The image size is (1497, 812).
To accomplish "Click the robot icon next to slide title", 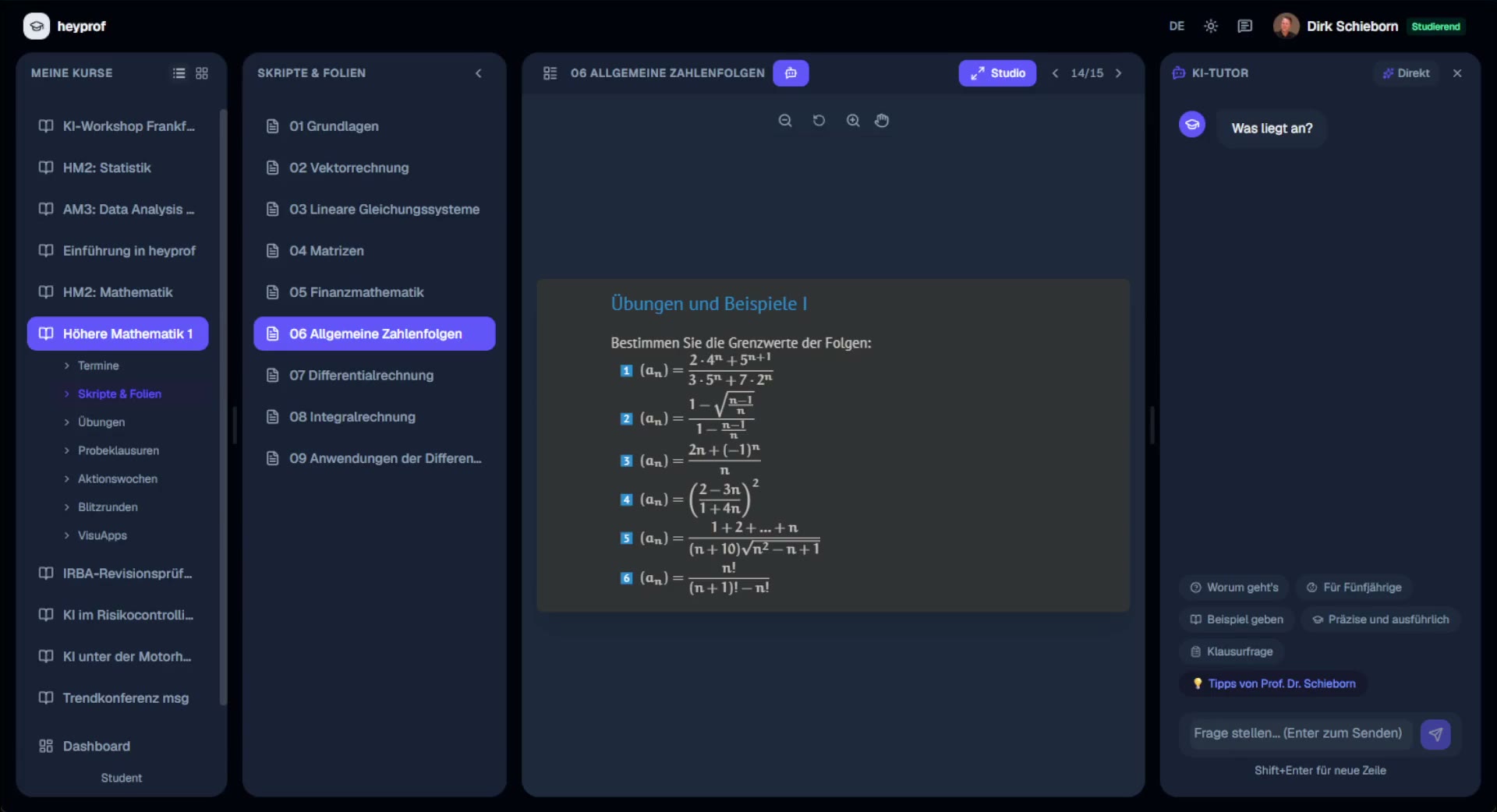I will click(791, 73).
